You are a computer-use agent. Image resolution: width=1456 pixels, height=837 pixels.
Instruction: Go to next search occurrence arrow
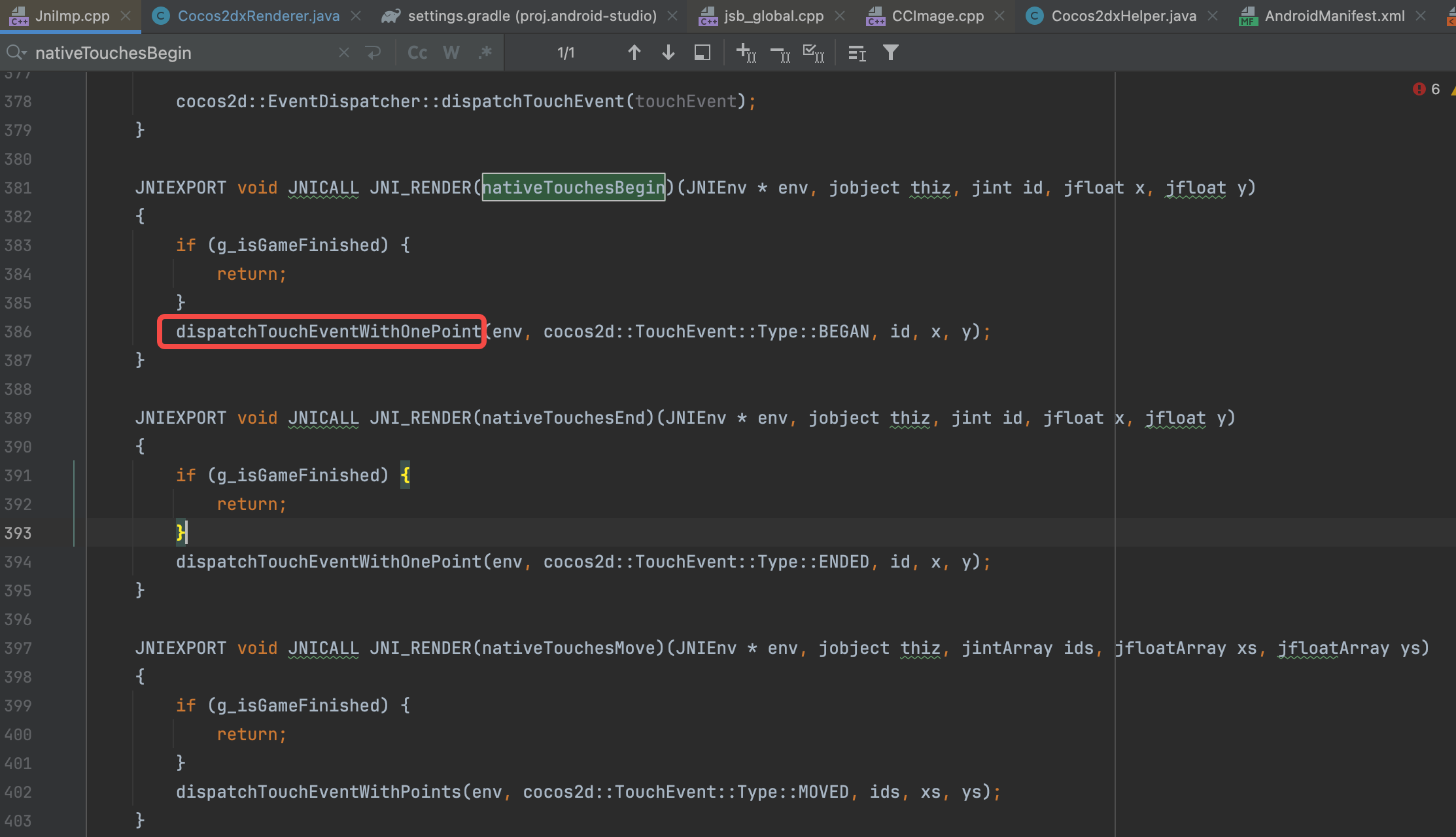(668, 53)
